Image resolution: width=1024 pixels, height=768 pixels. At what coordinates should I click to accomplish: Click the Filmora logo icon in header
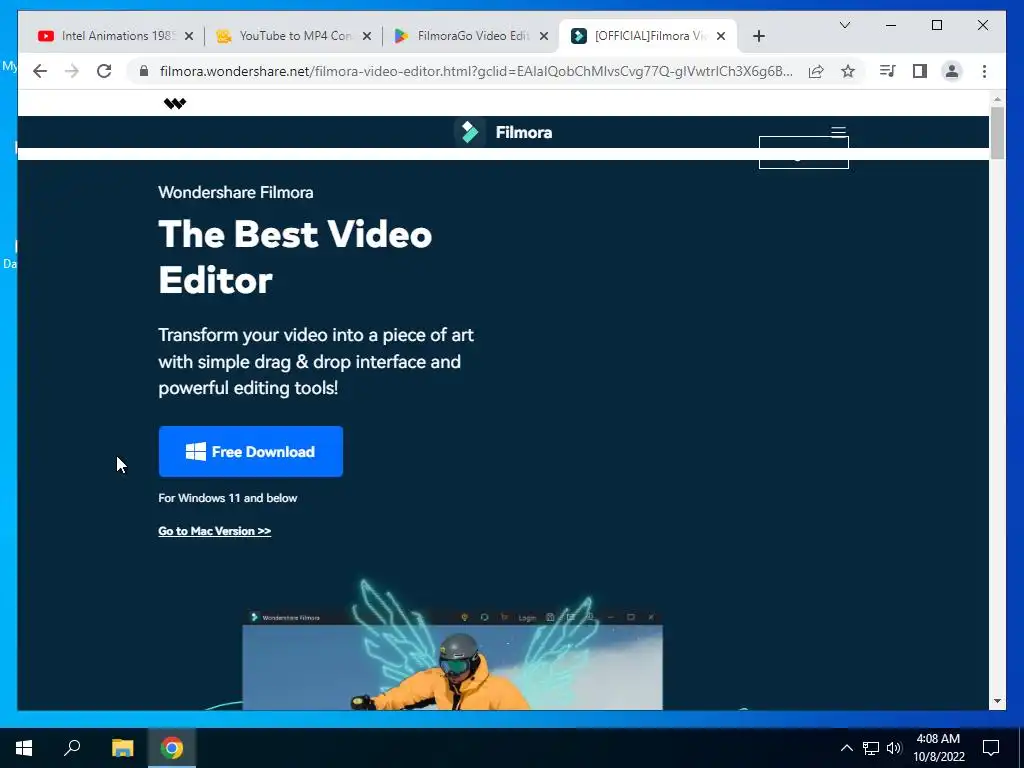pyautogui.click(x=470, y=132)
